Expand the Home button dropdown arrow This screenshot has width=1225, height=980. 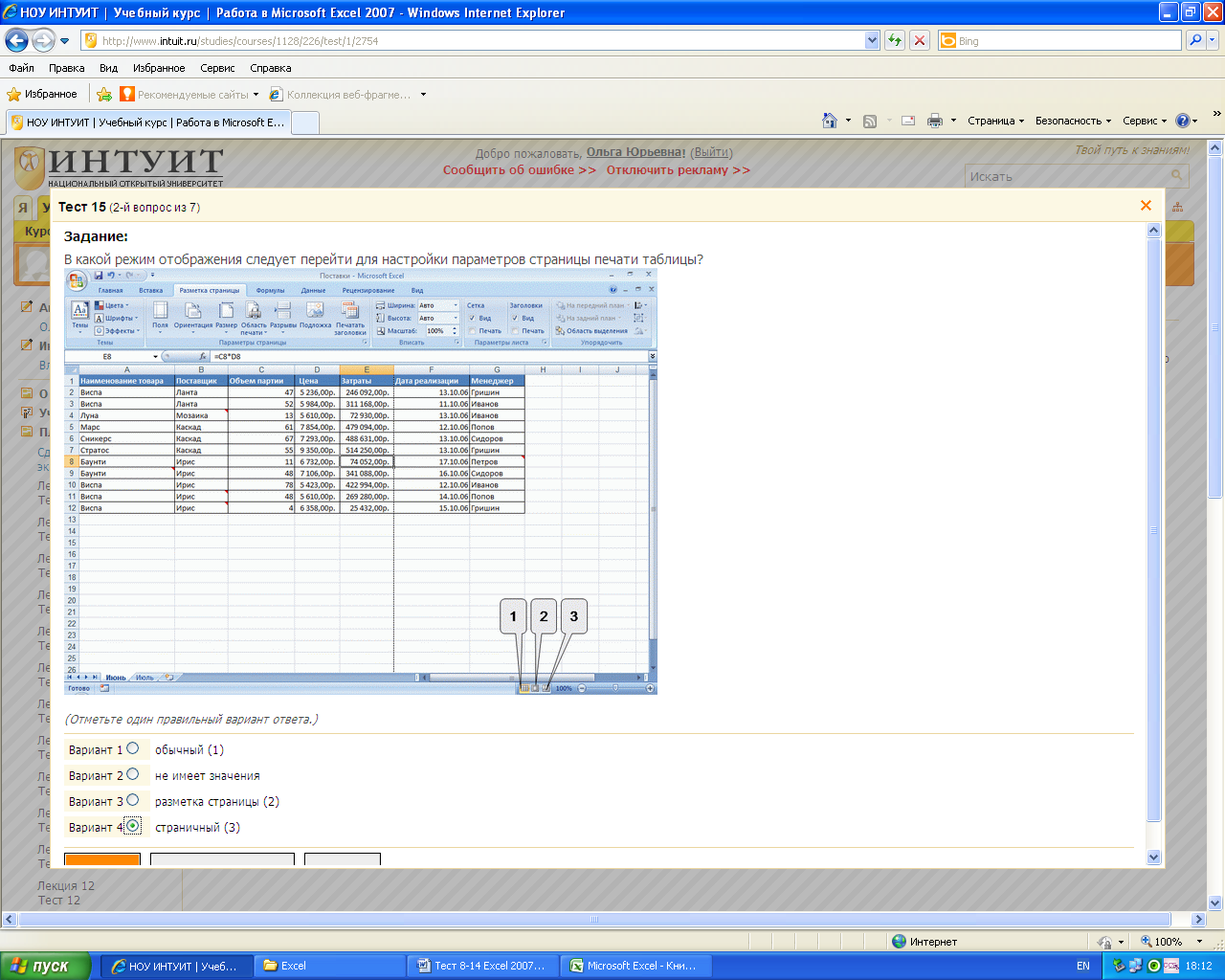click(848, 121)
